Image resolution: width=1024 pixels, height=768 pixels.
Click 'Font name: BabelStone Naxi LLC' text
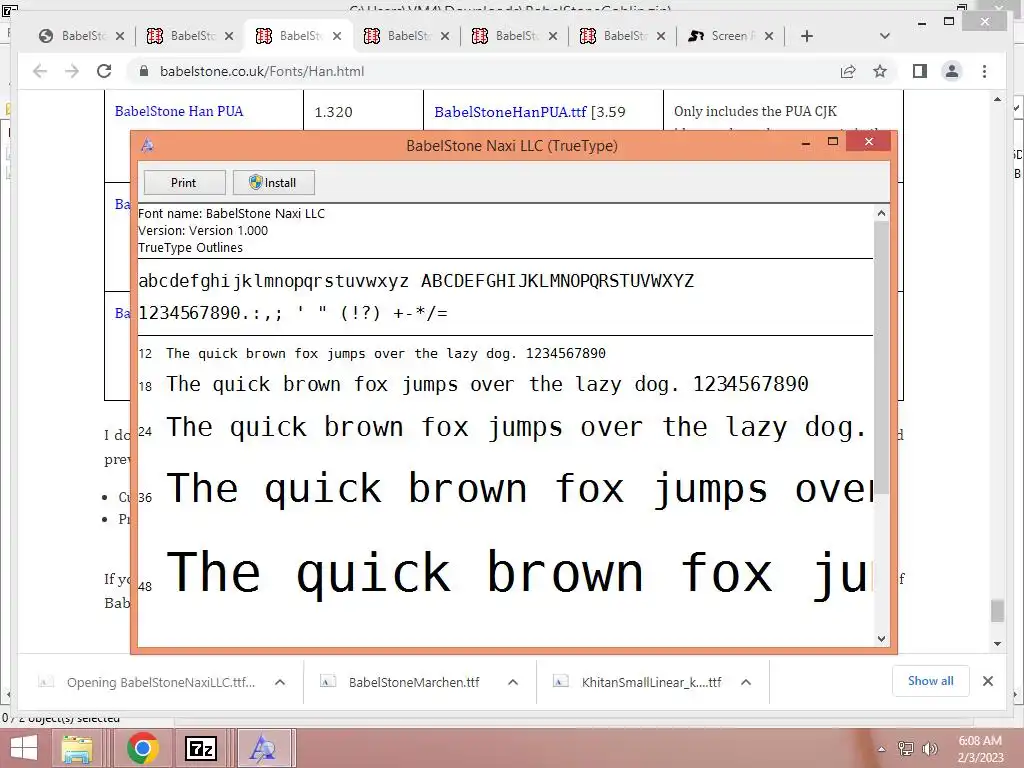click(x=231, y=214)
